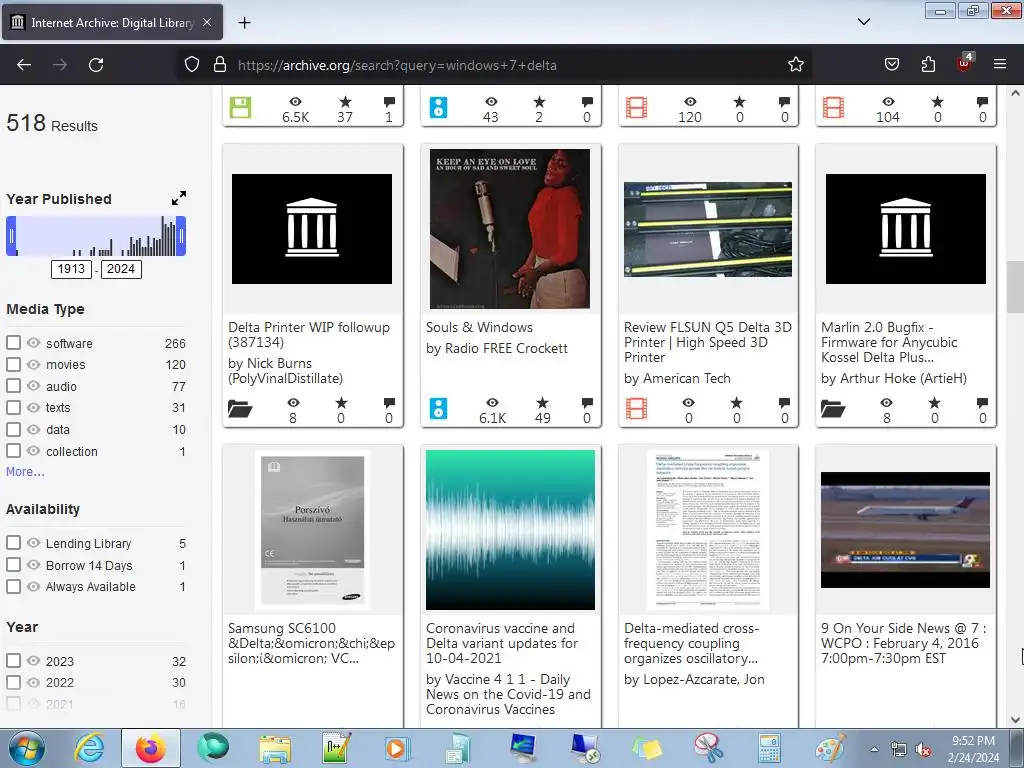Open Notepad++ from the taskbar
This screenshot has height=768, width=1024.
(x=336, y=748)
